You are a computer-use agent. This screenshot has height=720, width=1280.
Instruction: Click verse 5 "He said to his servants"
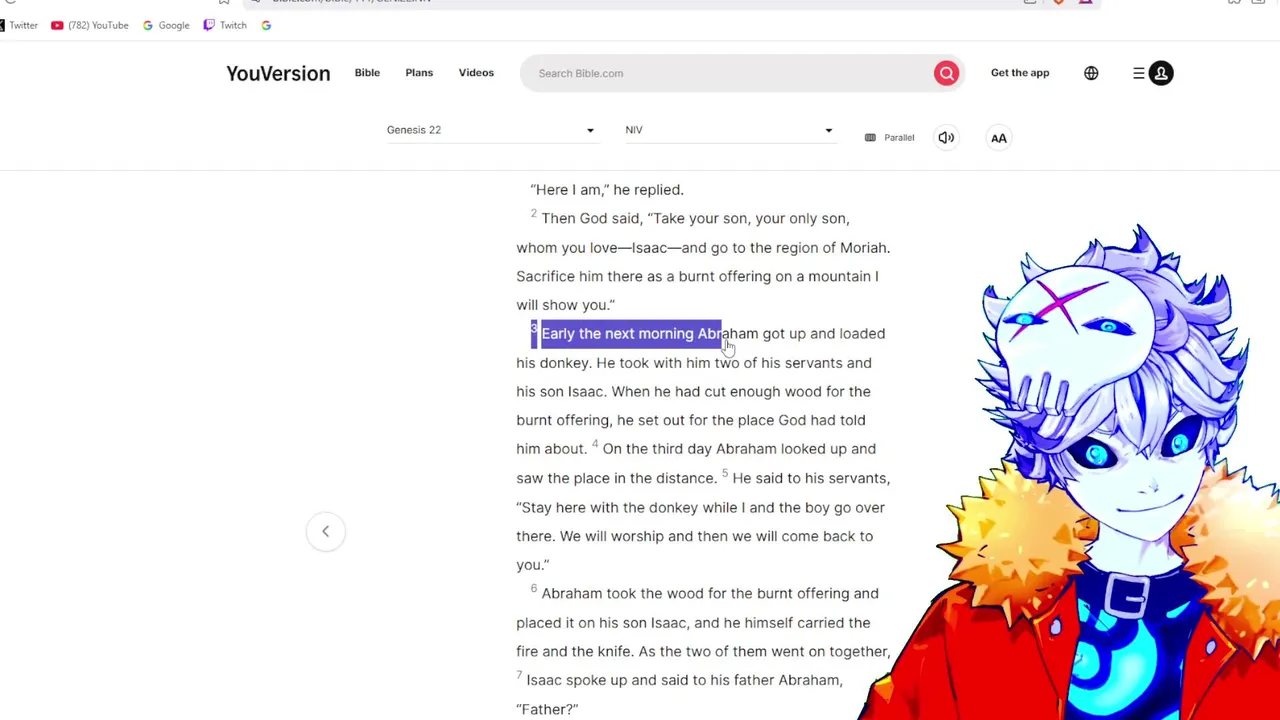click(810, 478)
